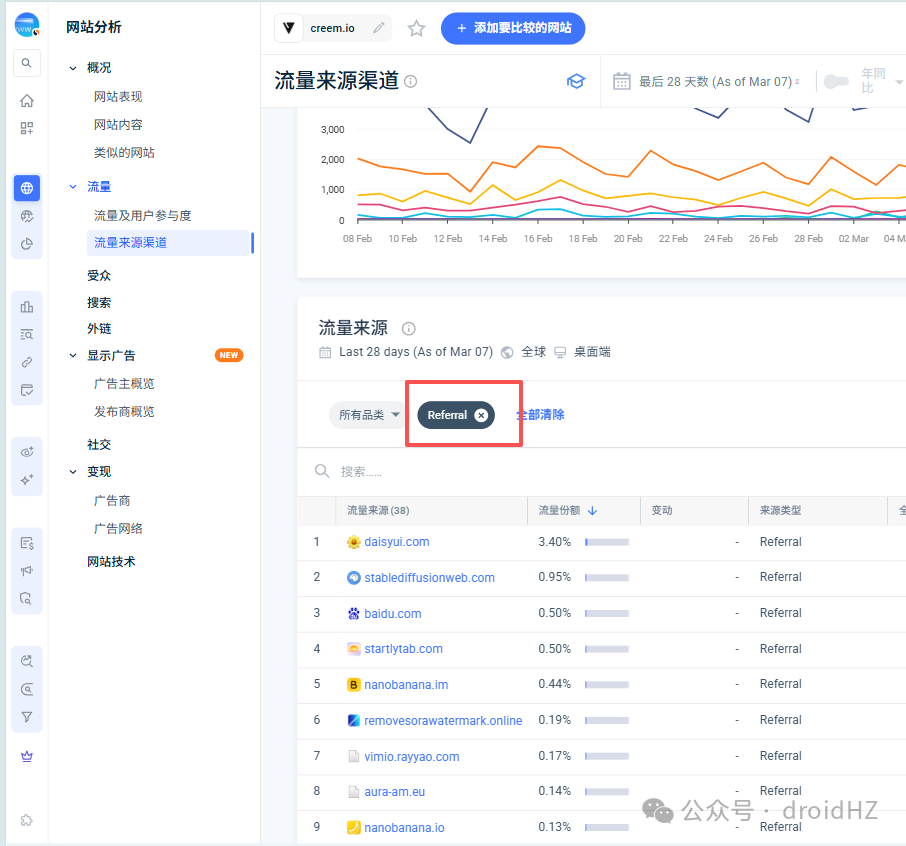Viewport: 906px width, 846px height.
Task: Open 受众 menu item
Action: tap(99, 276)
